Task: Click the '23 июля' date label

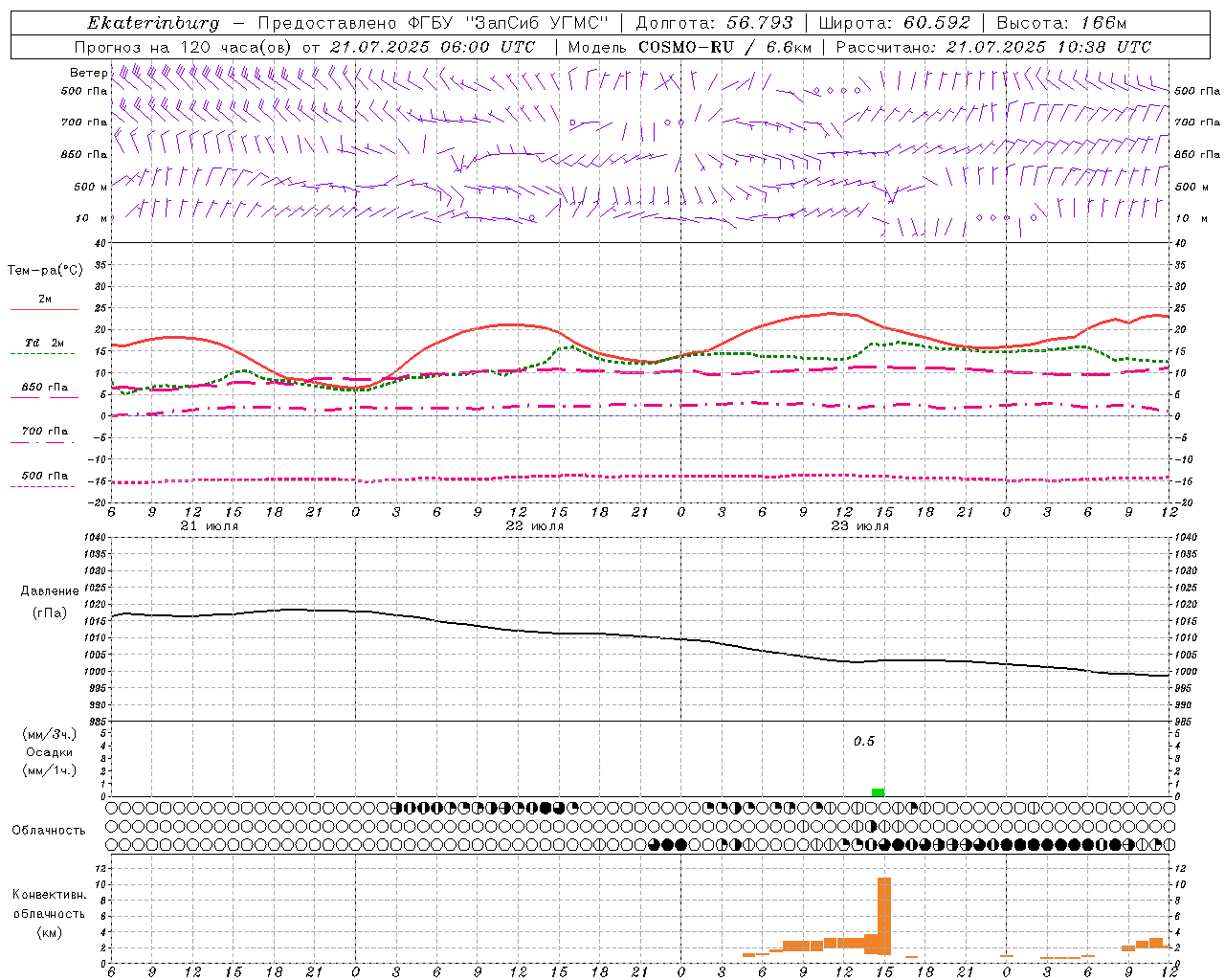Action: tap(860, 526)
